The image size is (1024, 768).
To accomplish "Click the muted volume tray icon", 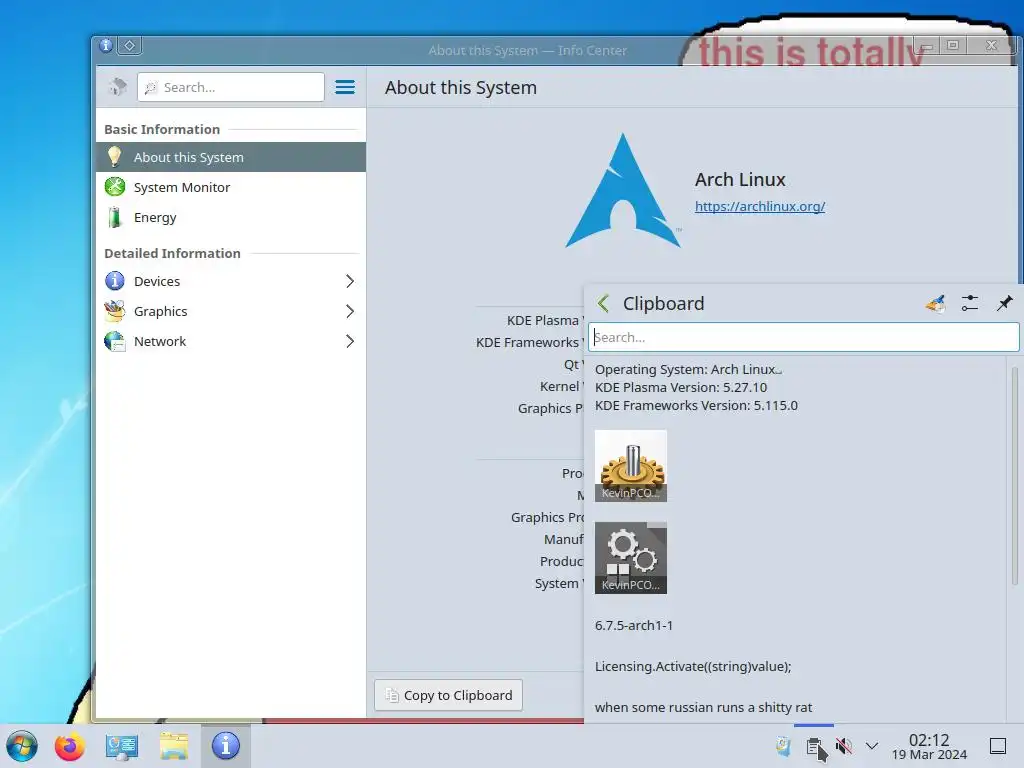I will click(844, 746).
